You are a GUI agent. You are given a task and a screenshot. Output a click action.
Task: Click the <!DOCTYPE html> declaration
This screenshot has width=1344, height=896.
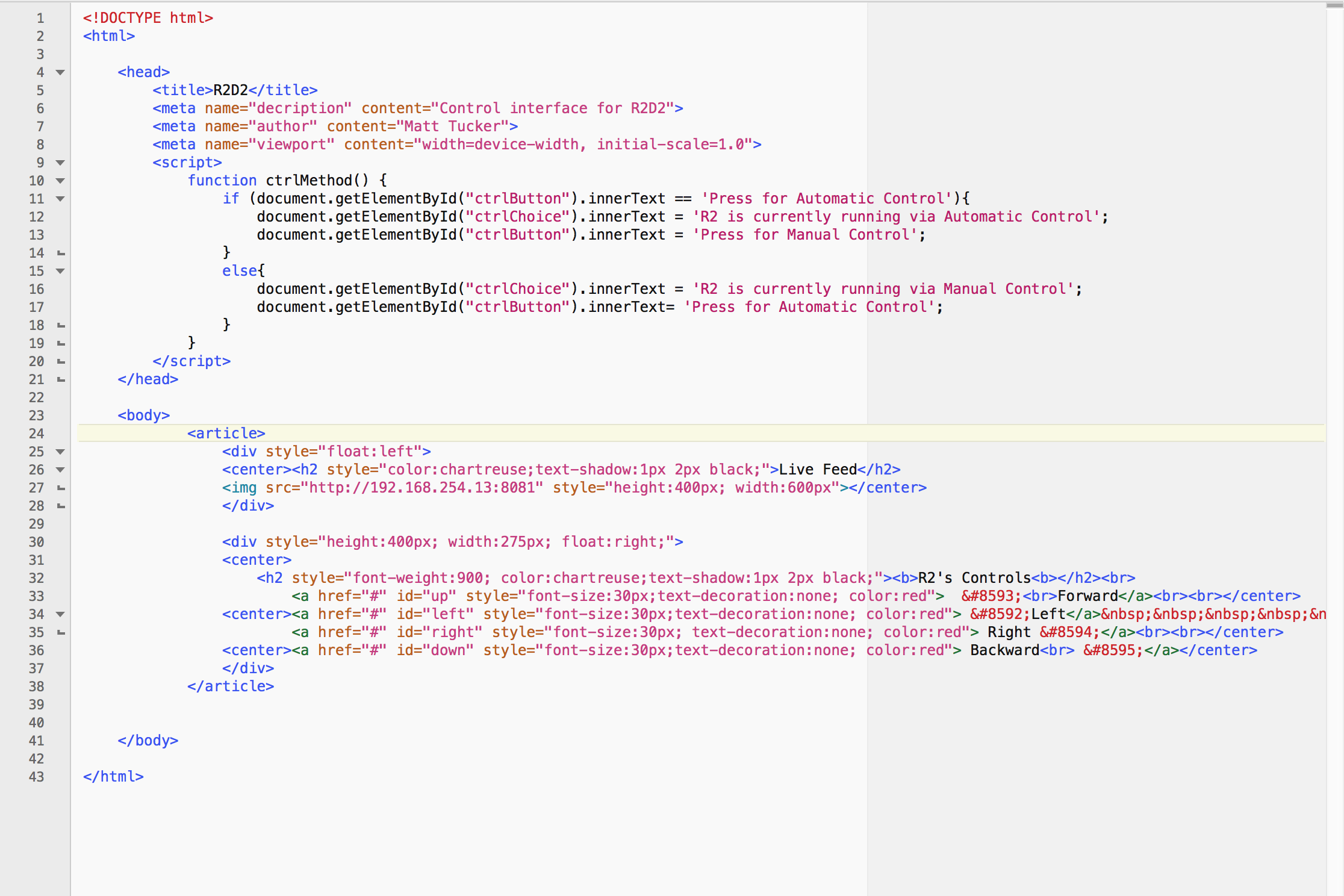click(148, 18)
